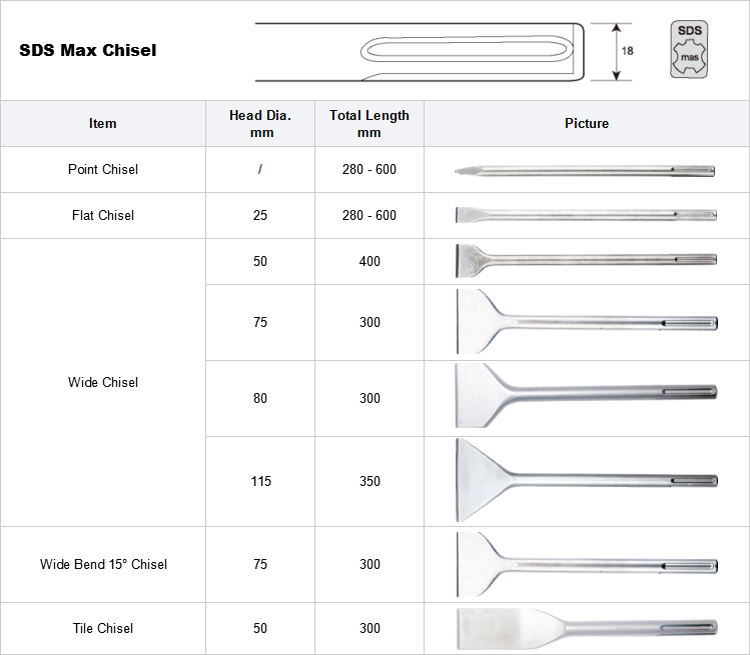Screen dimensions: 750x655
Task: Select the Flat Chisel picture
Action: pos(586,215)
